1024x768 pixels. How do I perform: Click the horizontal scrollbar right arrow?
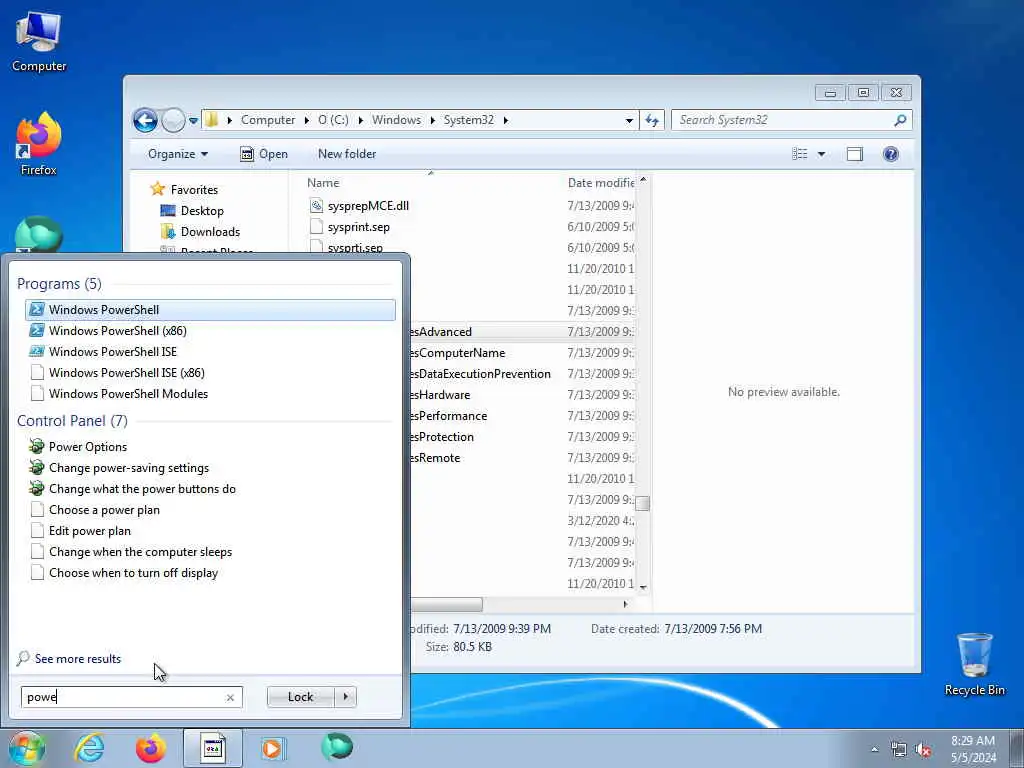pos(626,604)
